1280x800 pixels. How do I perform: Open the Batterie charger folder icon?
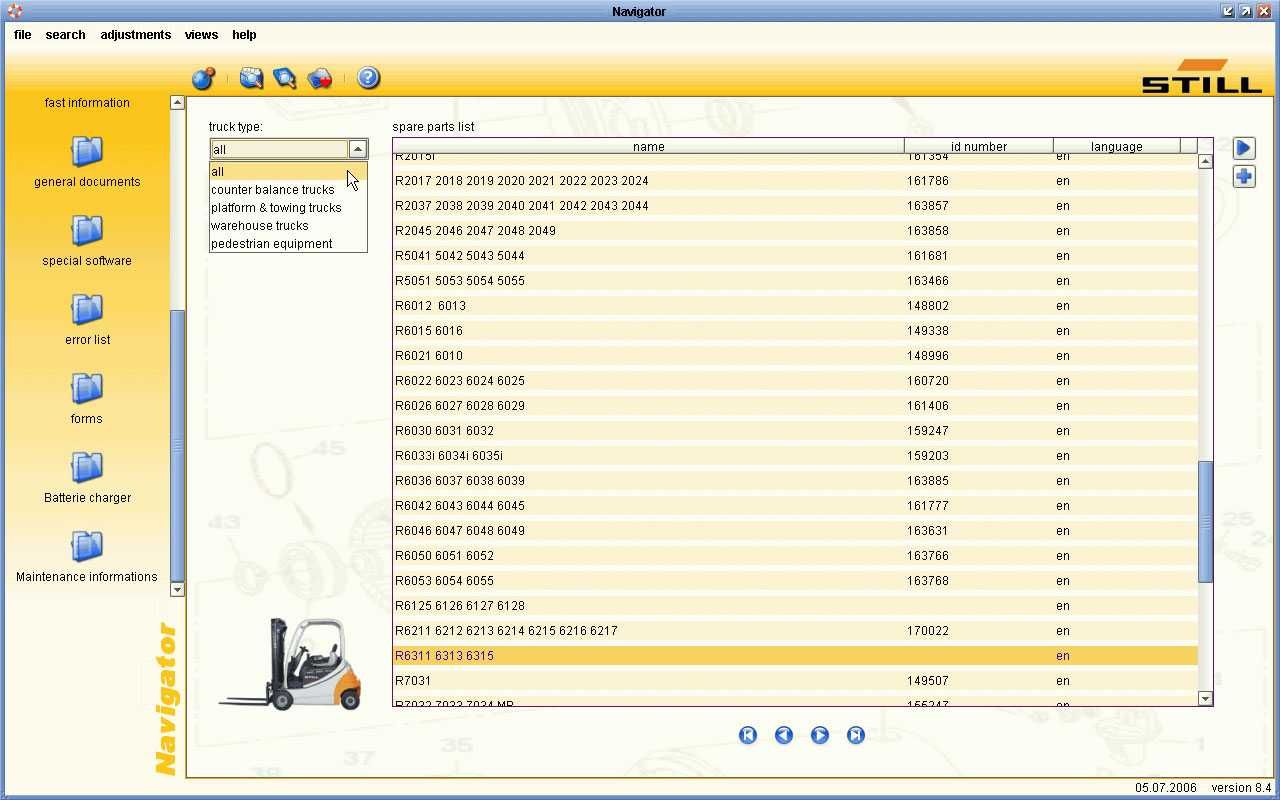coord(87,467)
